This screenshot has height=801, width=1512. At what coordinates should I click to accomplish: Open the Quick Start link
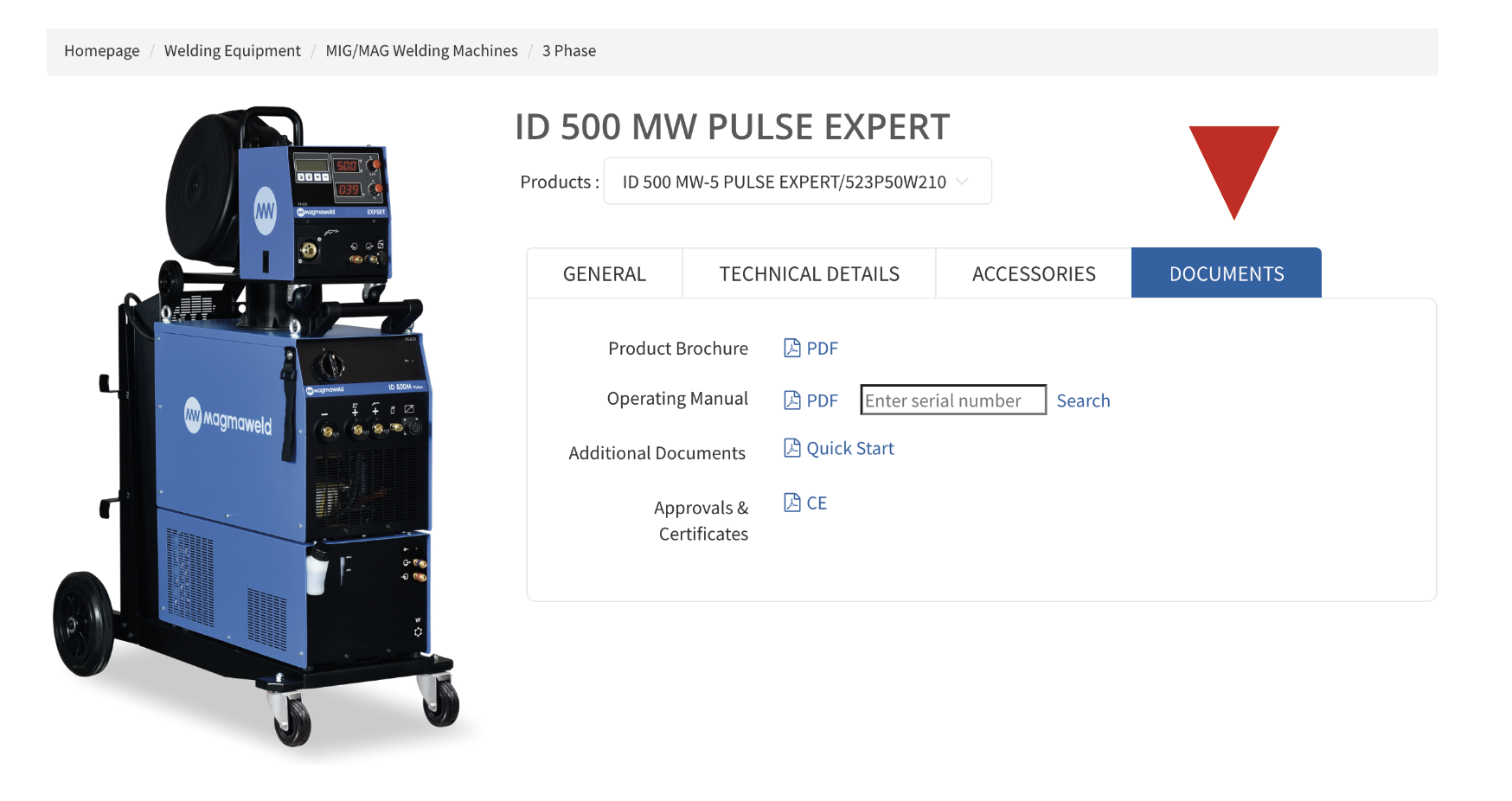850,448
